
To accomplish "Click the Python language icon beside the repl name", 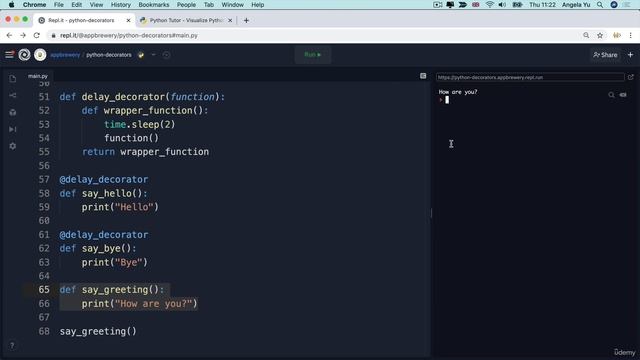I will [x=141, y=55].
